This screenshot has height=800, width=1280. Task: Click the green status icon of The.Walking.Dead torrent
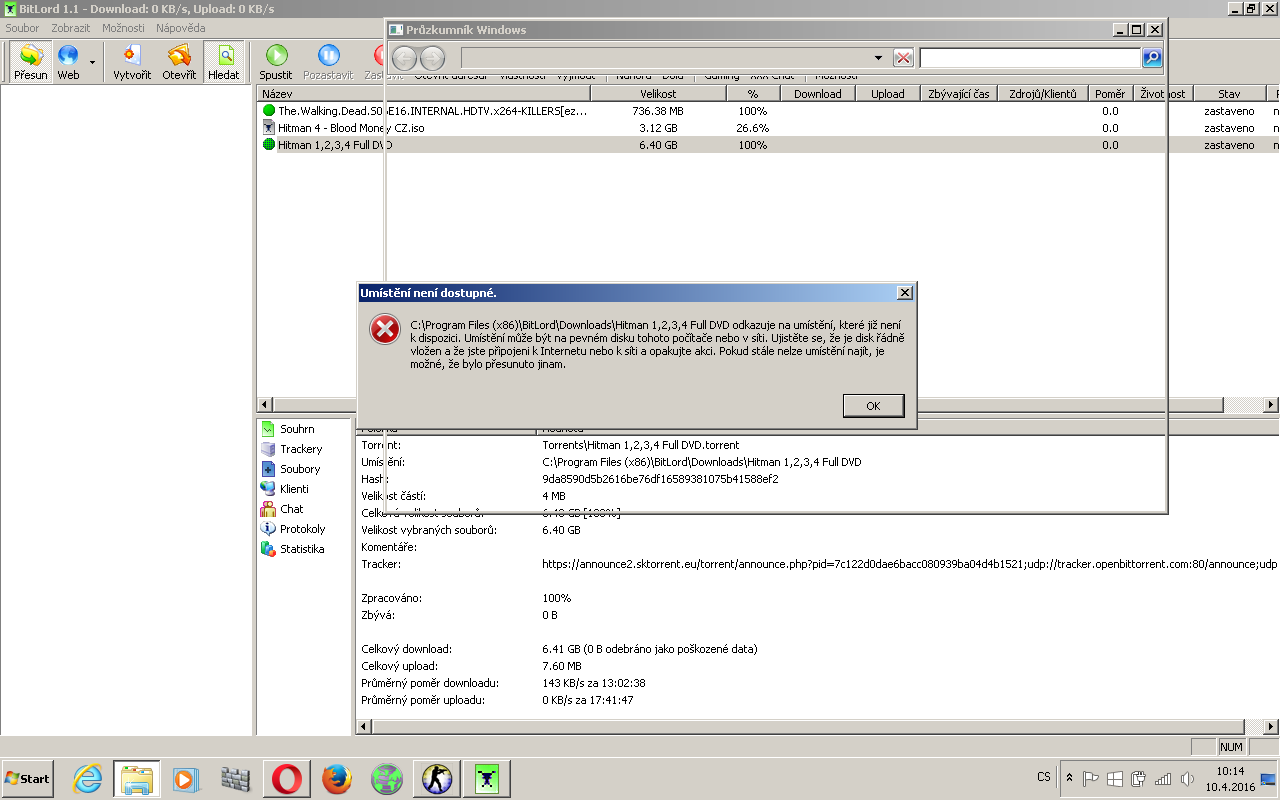pos(268,111)
